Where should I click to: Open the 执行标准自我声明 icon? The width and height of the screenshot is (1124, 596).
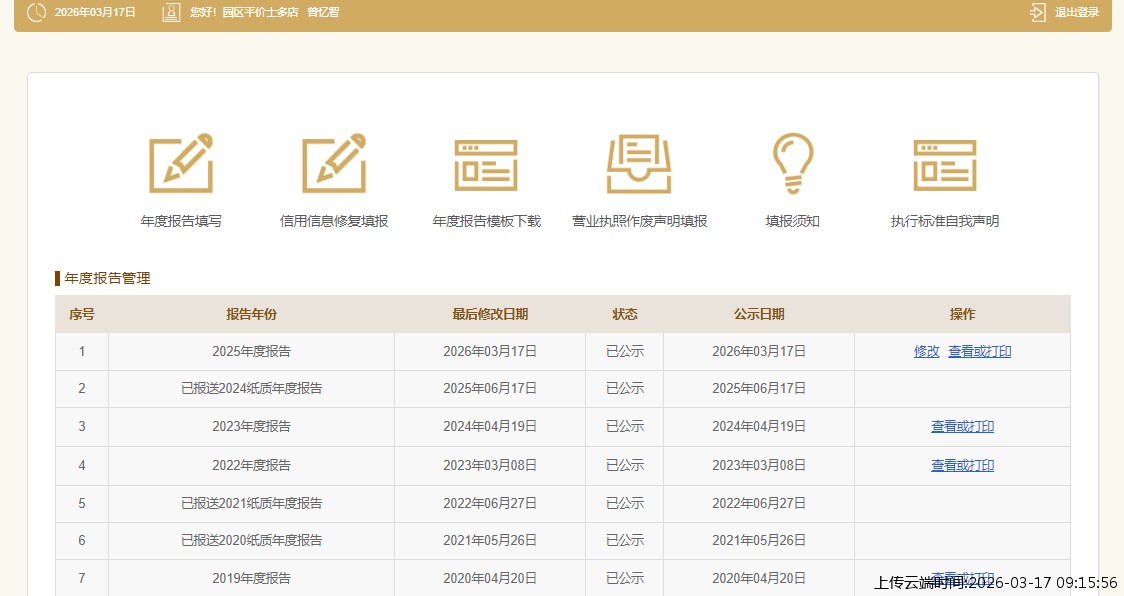(944, 165)
